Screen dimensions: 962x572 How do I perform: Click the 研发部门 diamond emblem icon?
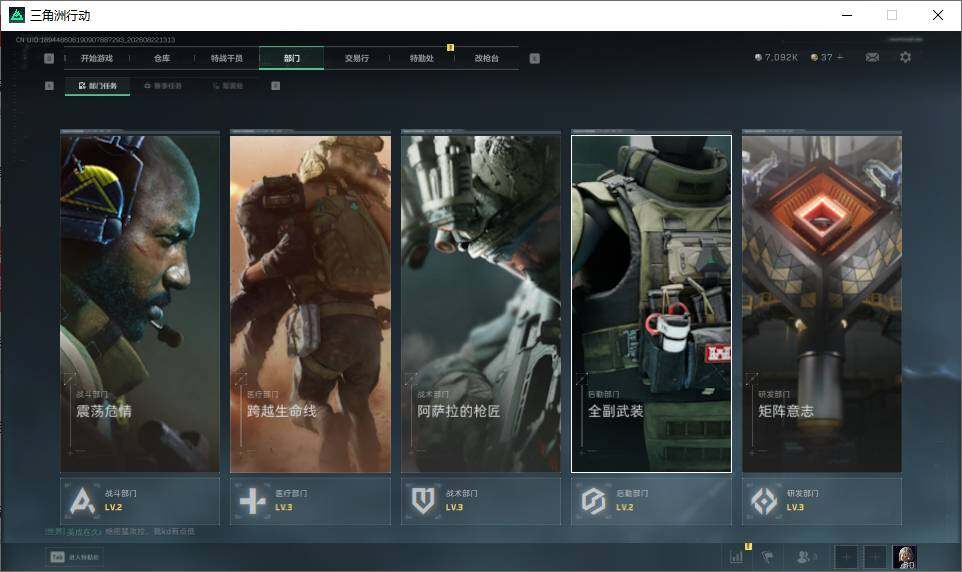764,501
